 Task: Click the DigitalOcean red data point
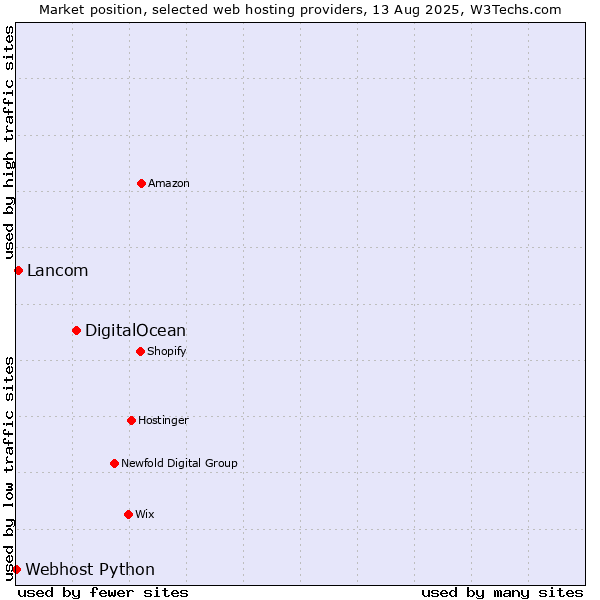coord(77,331)
